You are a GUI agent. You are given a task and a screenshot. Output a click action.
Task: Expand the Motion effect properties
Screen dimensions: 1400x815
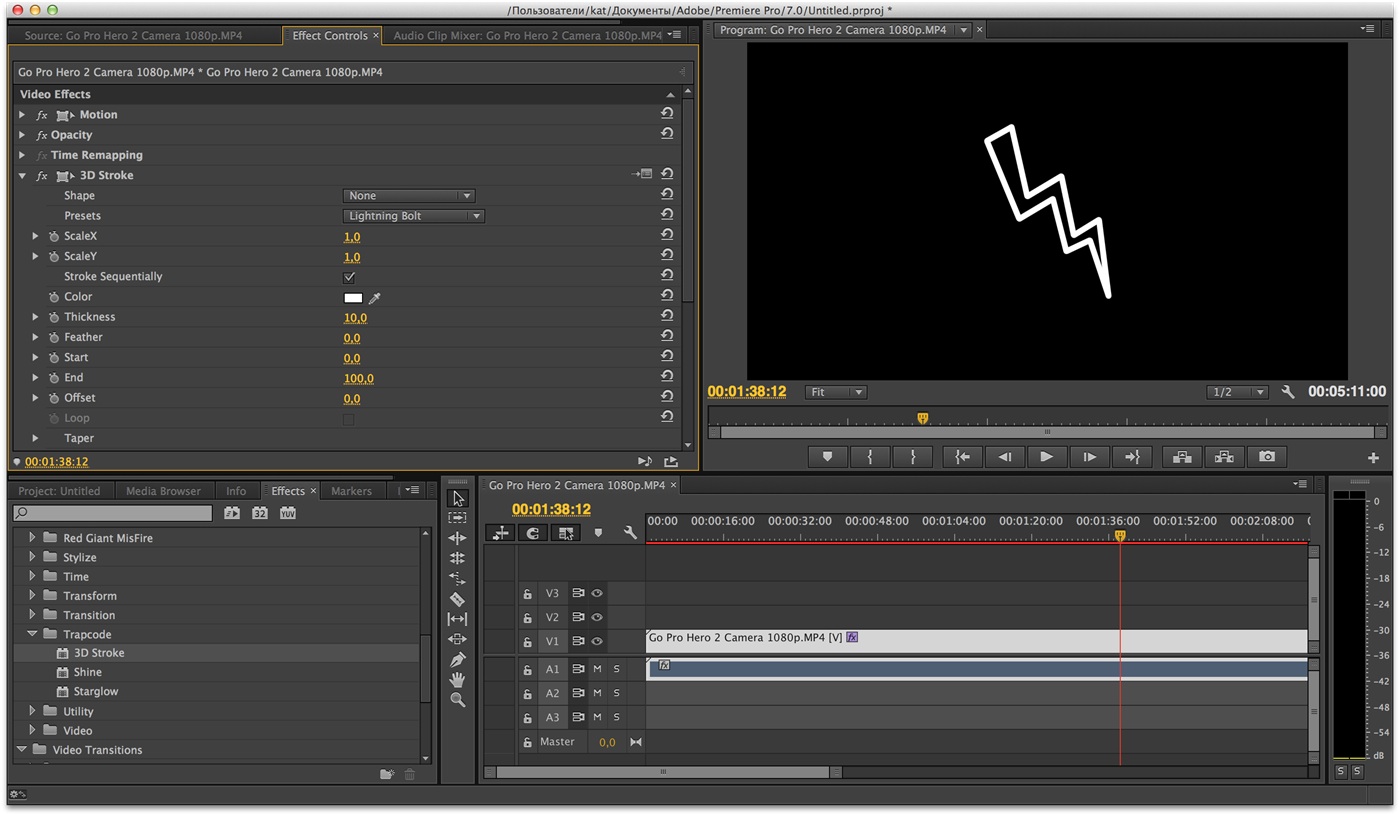pos(23,115)
